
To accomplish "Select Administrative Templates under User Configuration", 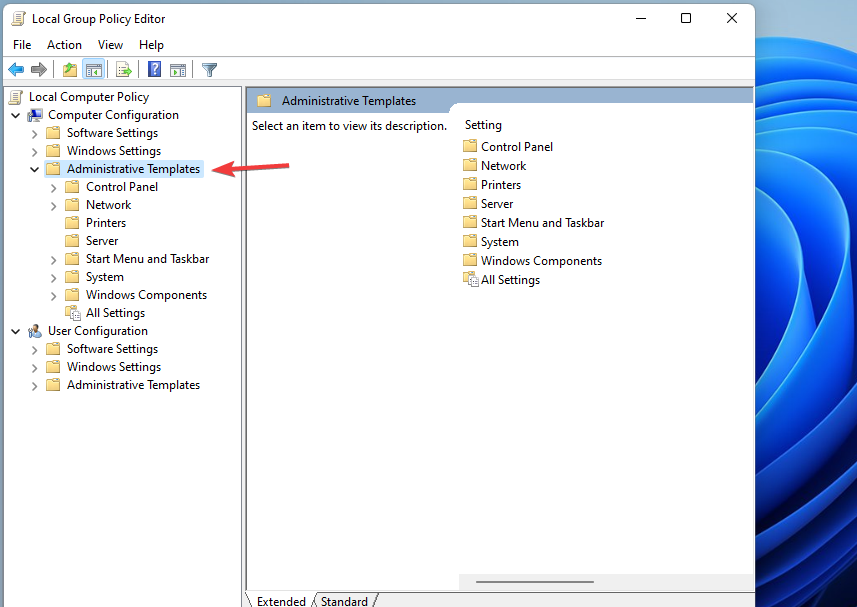I will [x=133, y=385].
